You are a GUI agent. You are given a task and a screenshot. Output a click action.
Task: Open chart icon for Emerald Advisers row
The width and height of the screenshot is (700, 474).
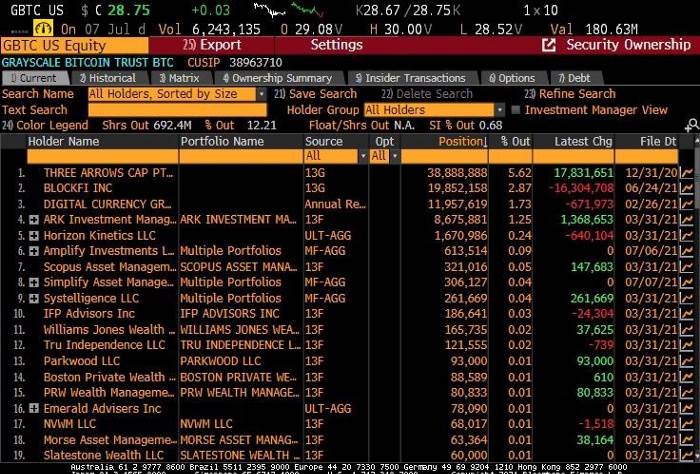pos(686,408)
